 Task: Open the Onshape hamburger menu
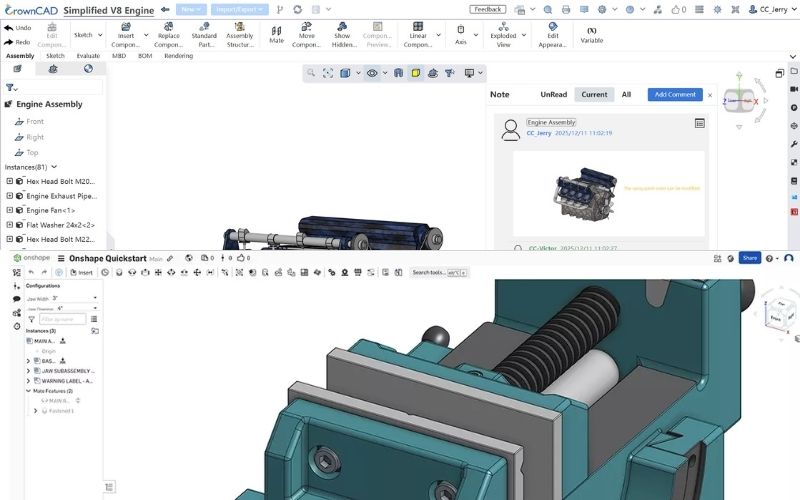61,258
